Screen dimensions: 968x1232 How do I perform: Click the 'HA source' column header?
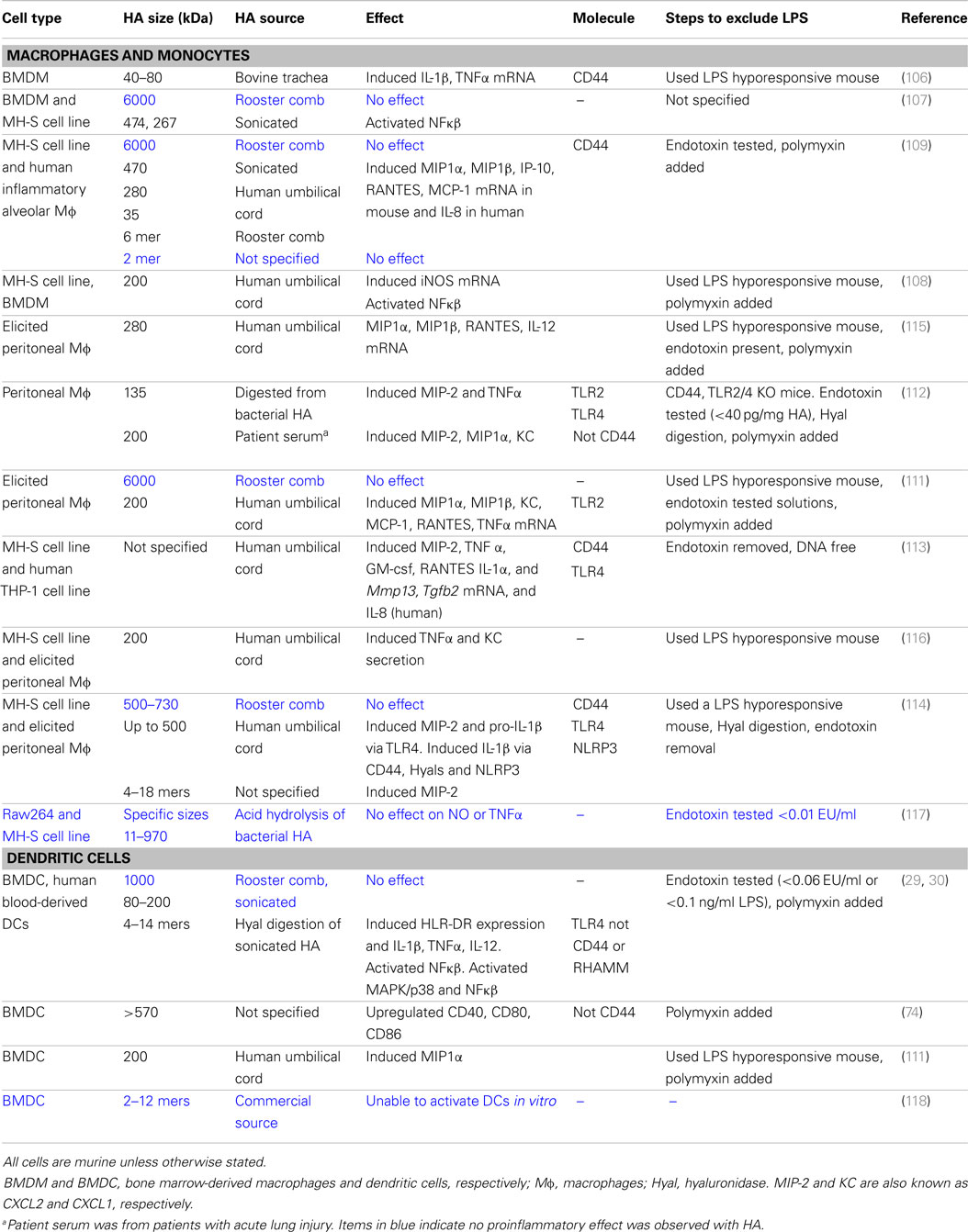tap(269, 17)
